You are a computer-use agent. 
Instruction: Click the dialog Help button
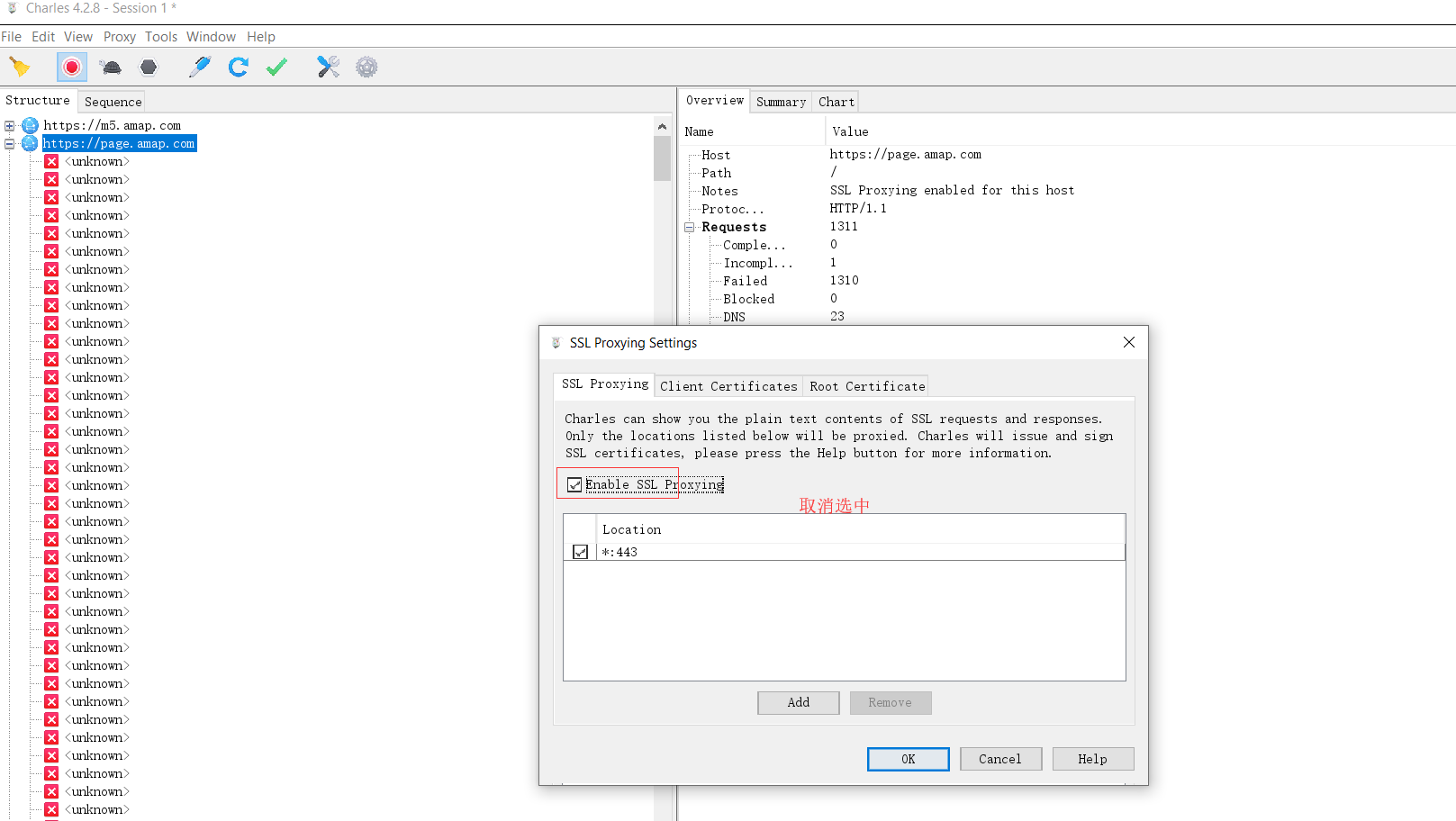pos(1093,759)
